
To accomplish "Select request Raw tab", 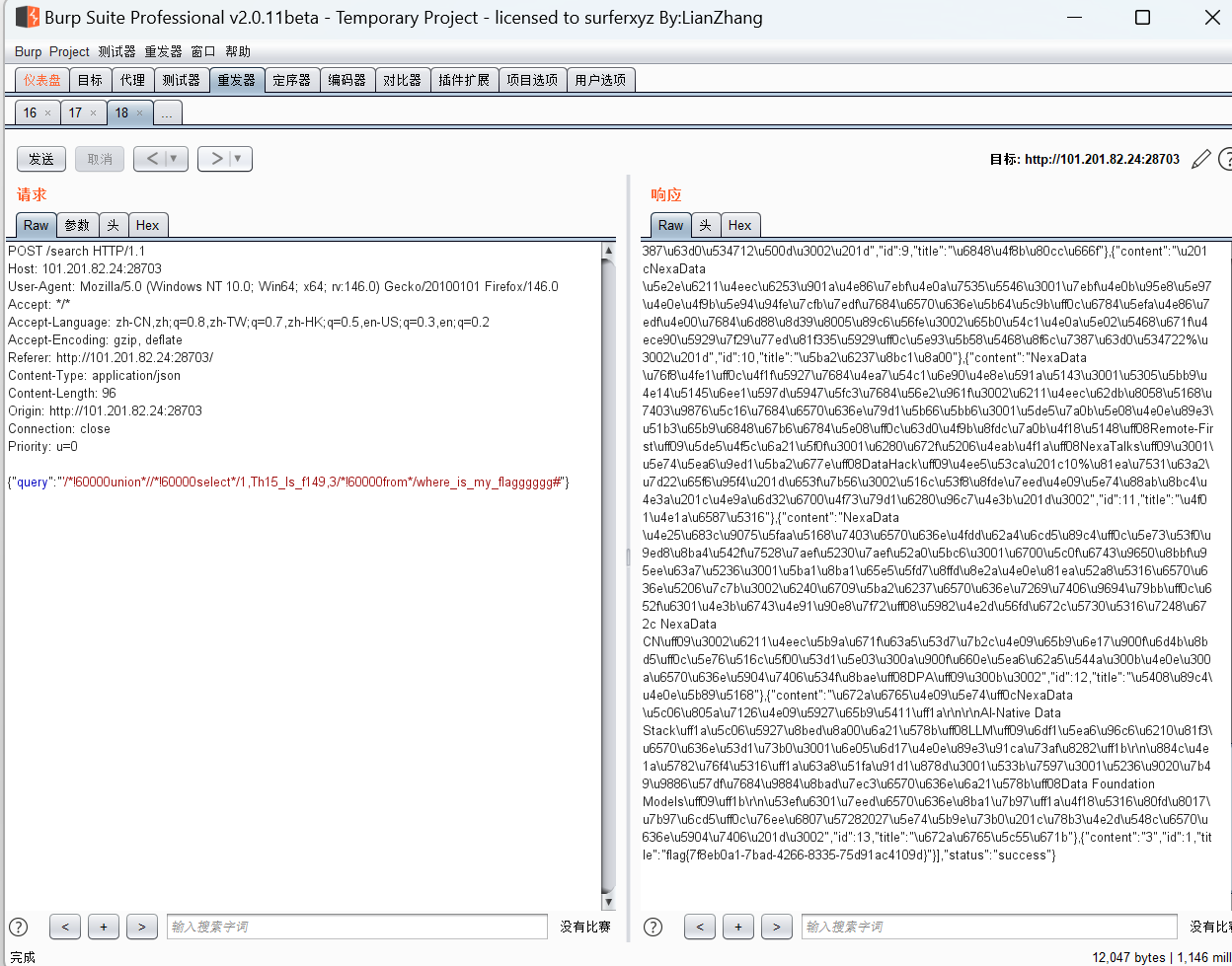I will click(36, 225).
